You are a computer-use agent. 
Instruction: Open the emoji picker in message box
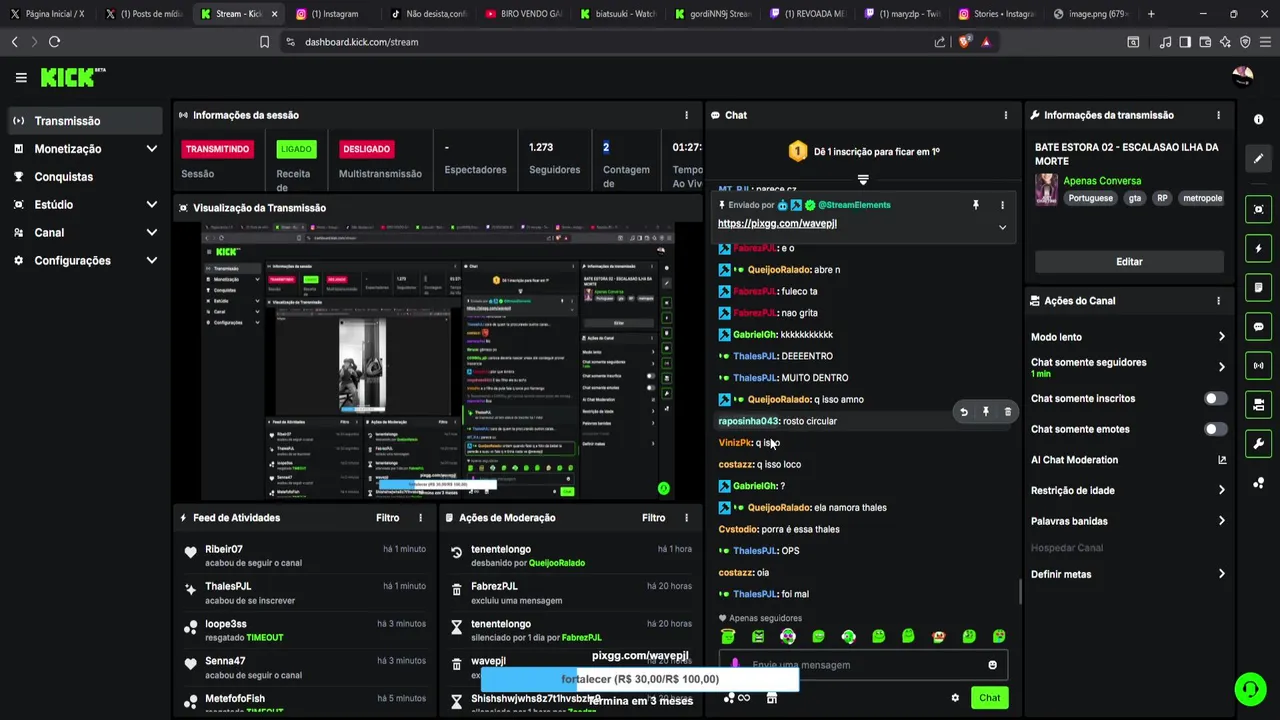coord(992,665)
